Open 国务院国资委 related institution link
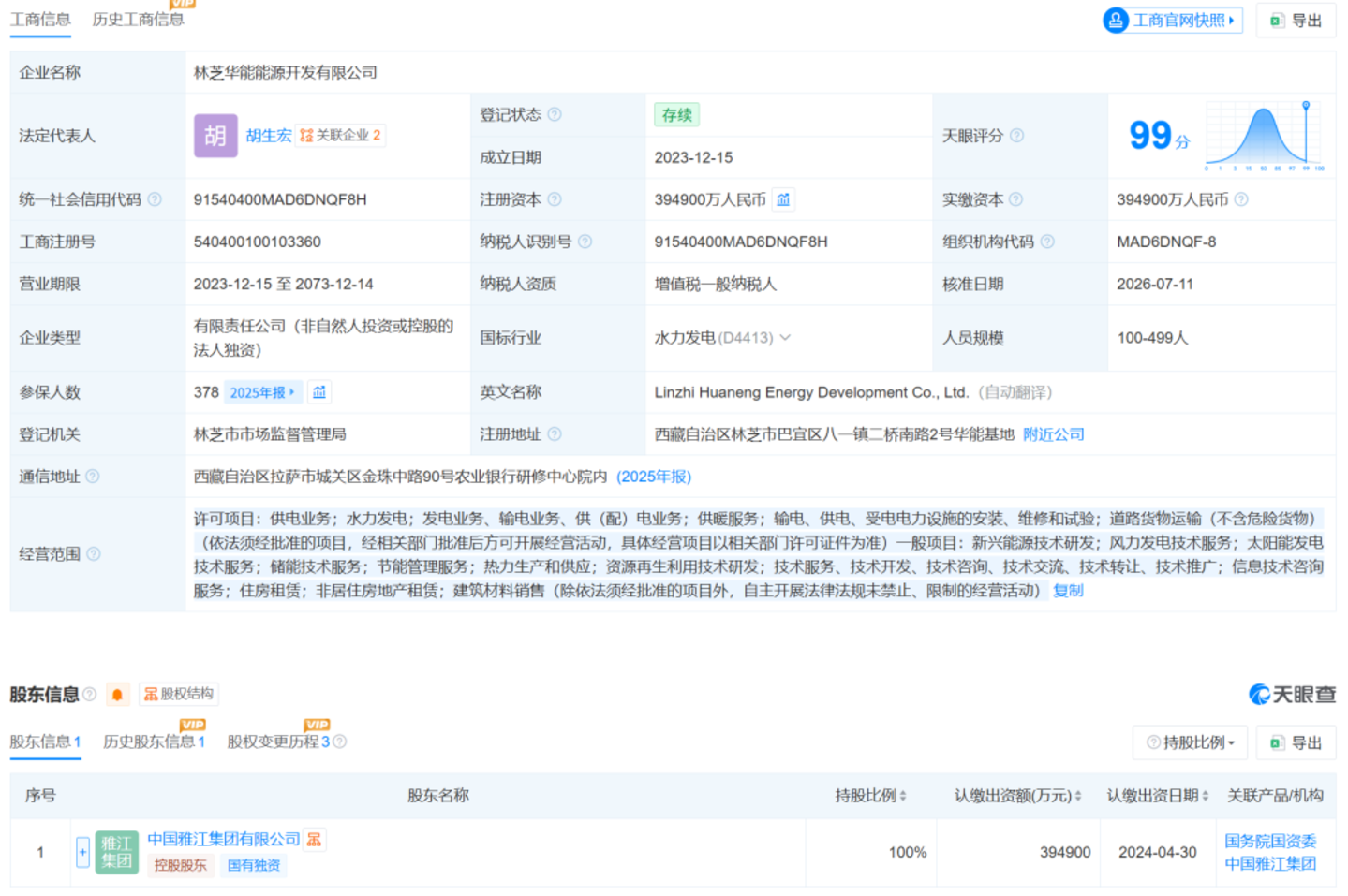Screen dimensions: 1348x896 (1270, 841)
